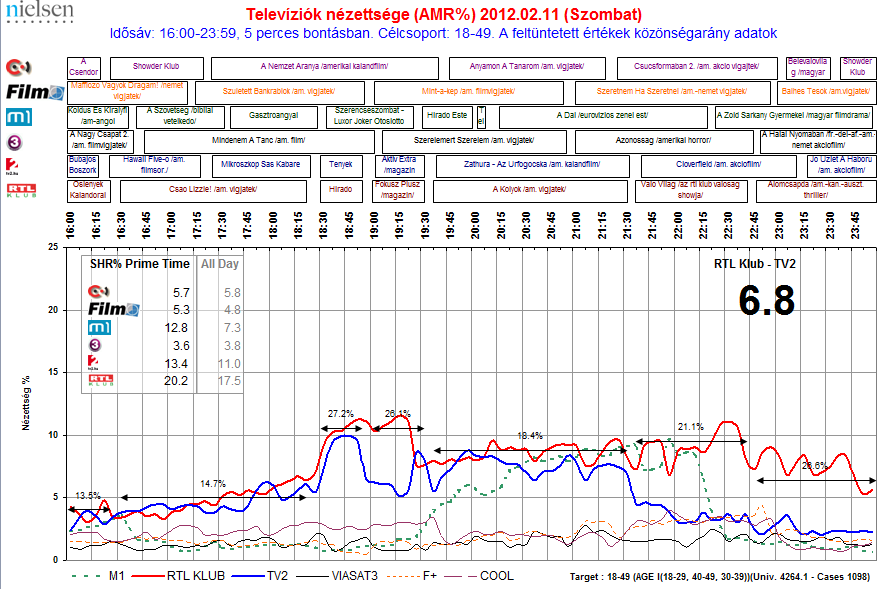Open the 'Szuletett Bankrablok' program box
886x592 pixels.
(x=280, y=93)
